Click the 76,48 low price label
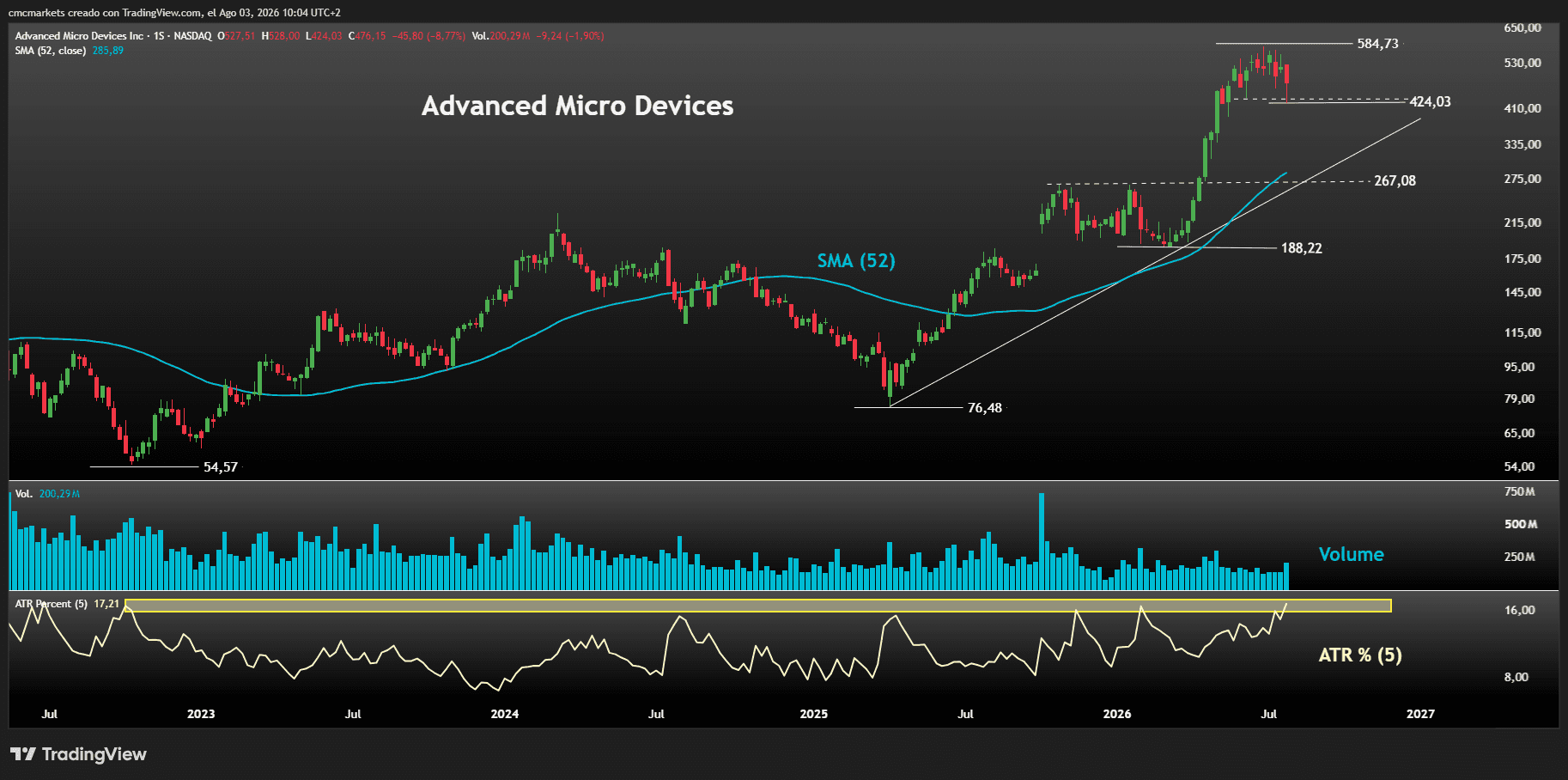 [985, 408]
